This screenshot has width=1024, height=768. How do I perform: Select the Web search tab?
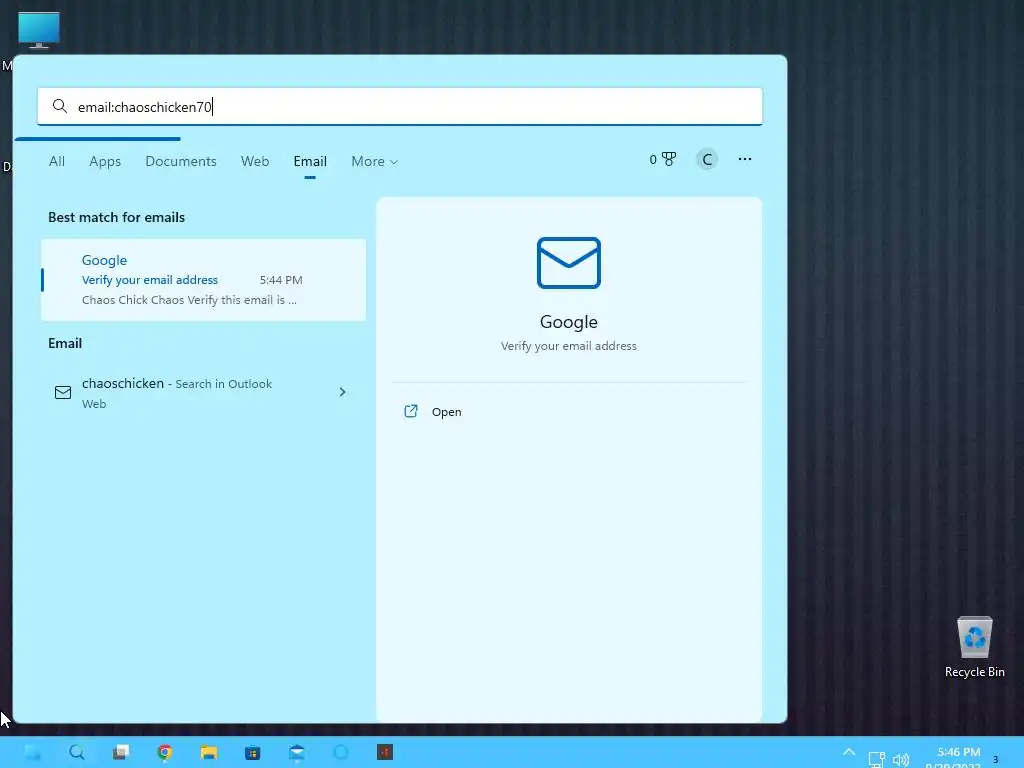pos(255,161)
